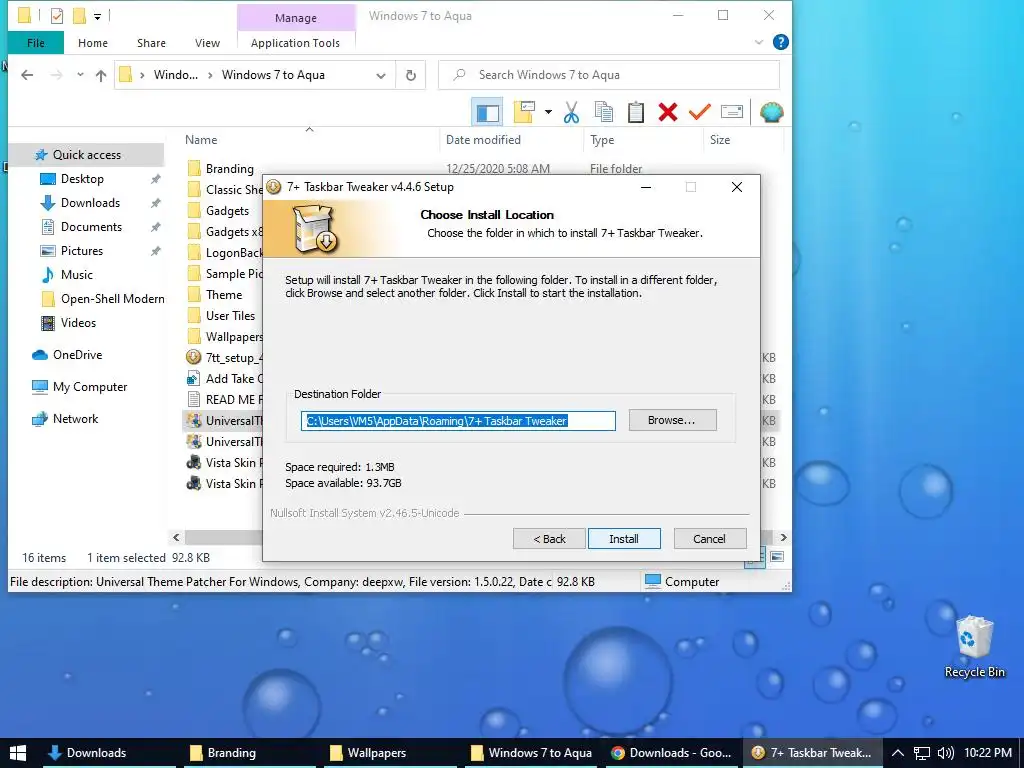Open the Windows Start button
This screenshot has height=768, width=1024.
(18, 753)
